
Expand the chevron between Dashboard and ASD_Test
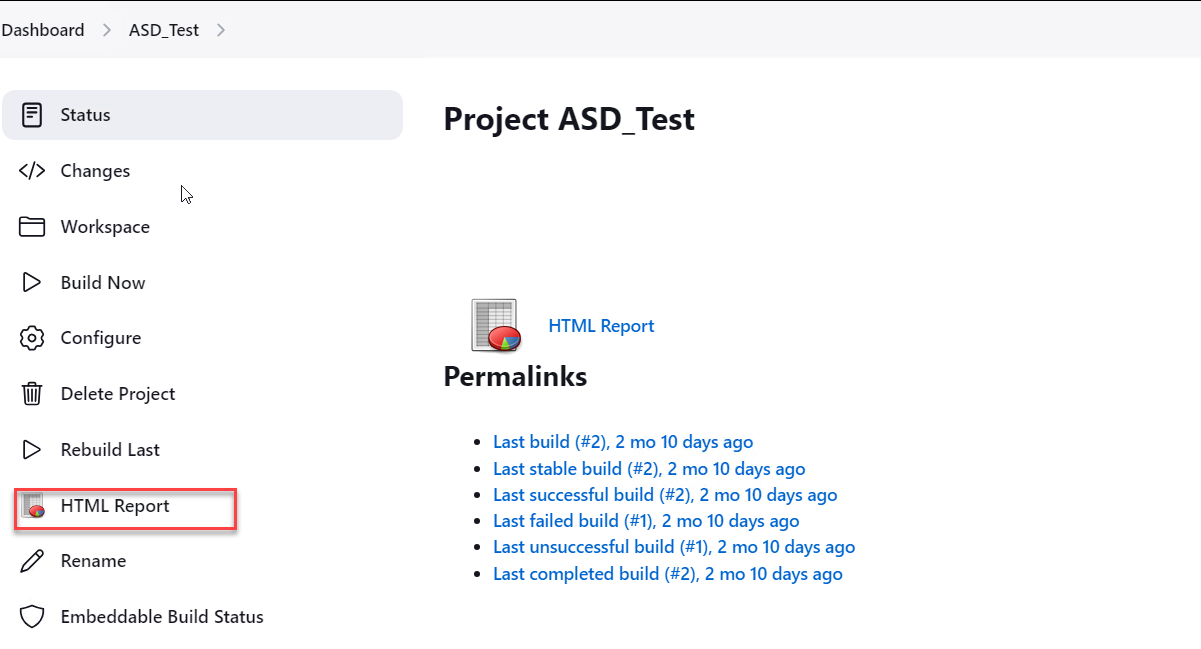point(105,30)
